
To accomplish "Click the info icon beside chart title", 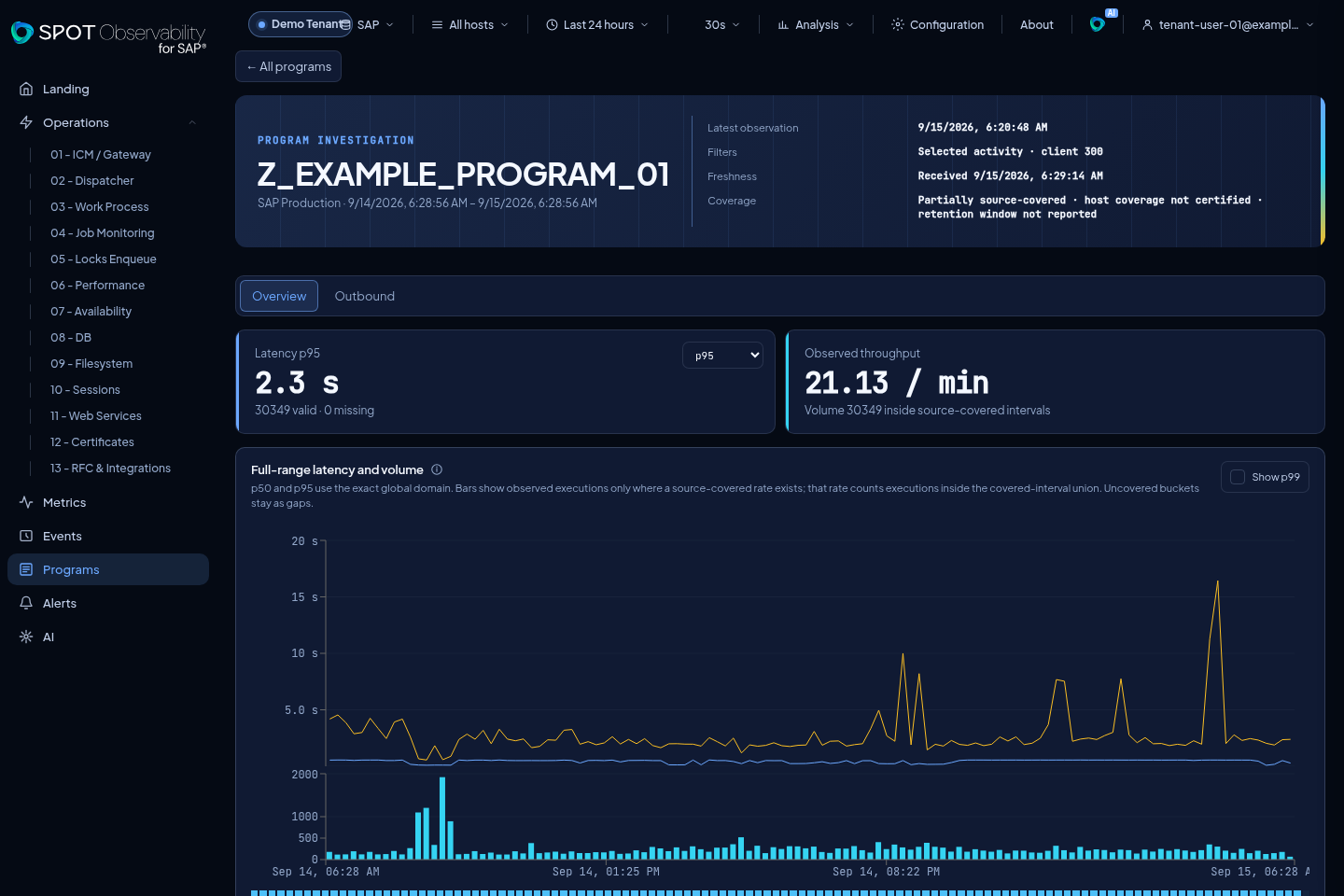I will click(x=437, y=469).
